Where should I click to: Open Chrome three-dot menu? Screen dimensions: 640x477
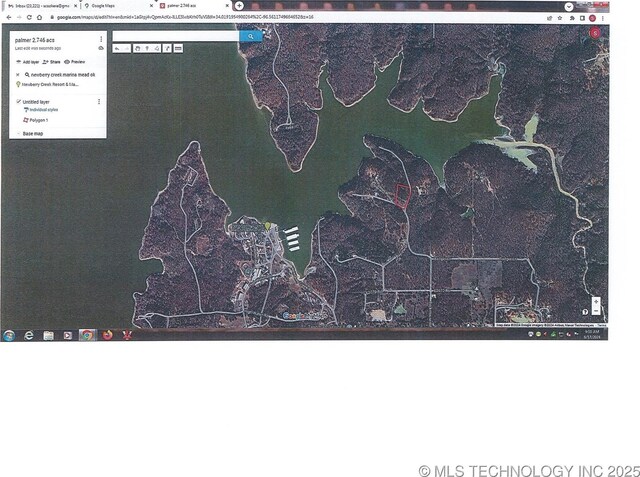coord(602,18)
